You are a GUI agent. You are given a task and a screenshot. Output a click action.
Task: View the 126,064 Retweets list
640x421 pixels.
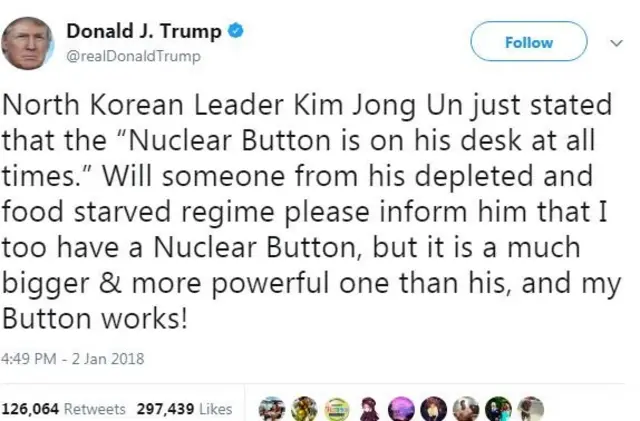pos(64,409)
